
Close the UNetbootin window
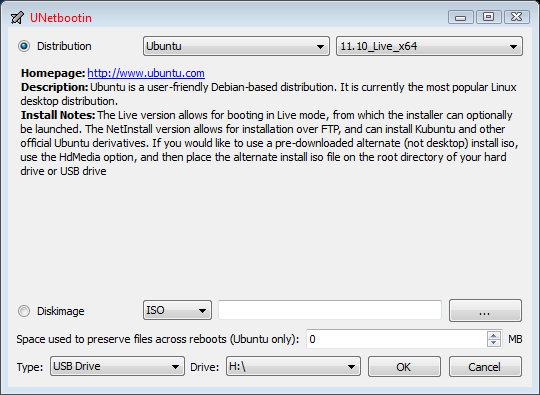[x=517, y=17]
